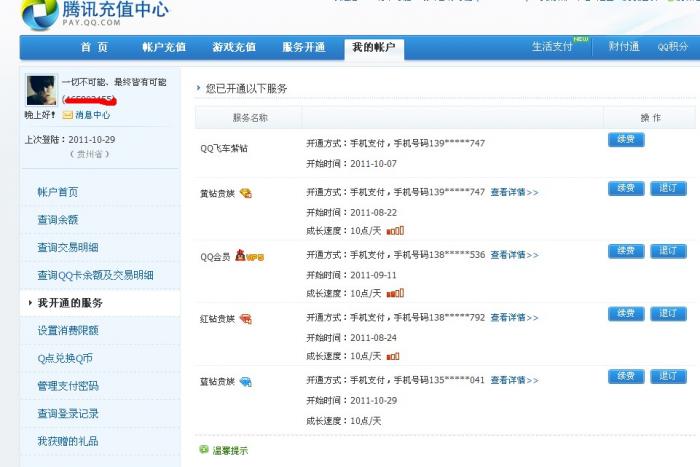Open 查询余额 in the sidebar

point(58,220)
